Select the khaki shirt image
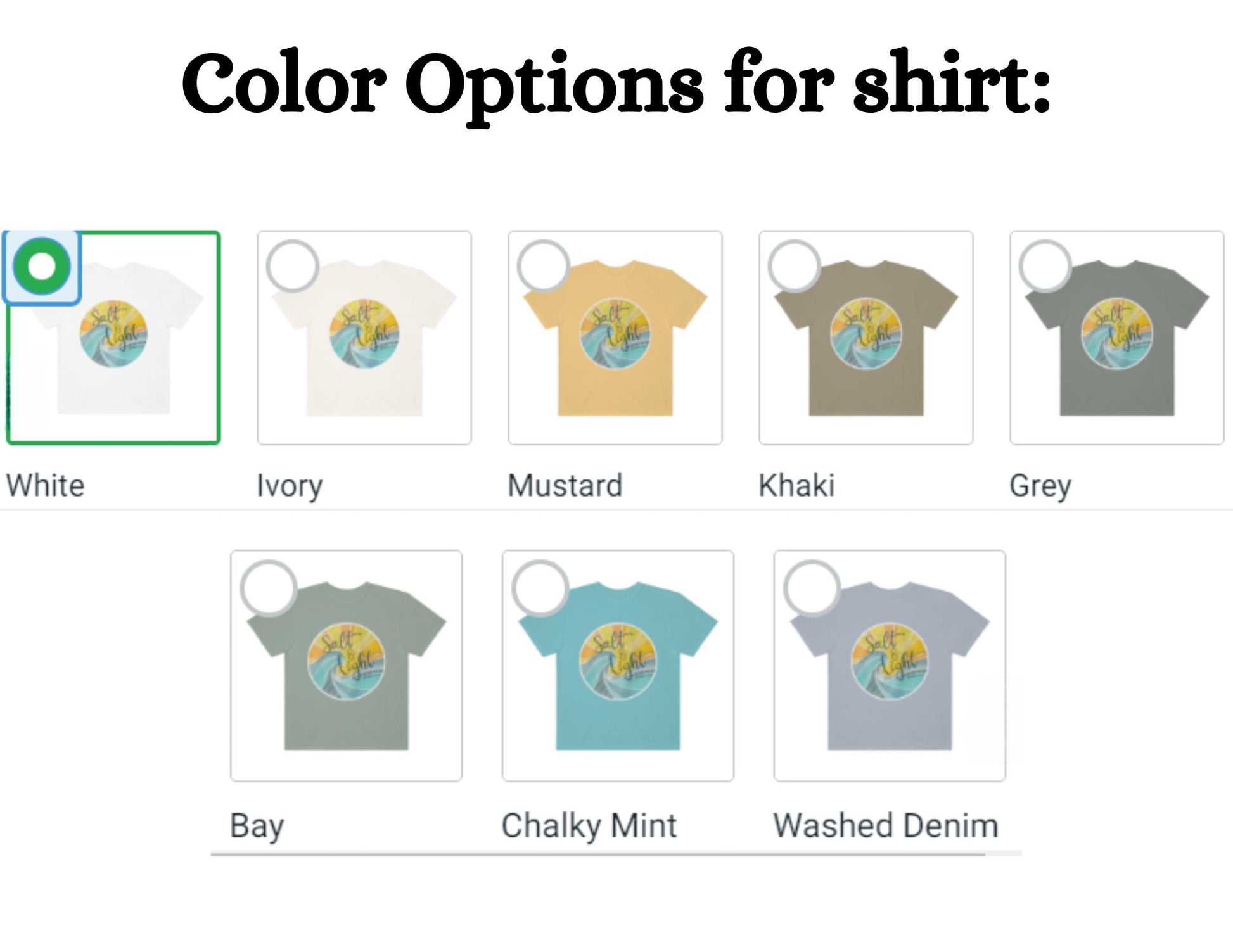 coord(866,338)
